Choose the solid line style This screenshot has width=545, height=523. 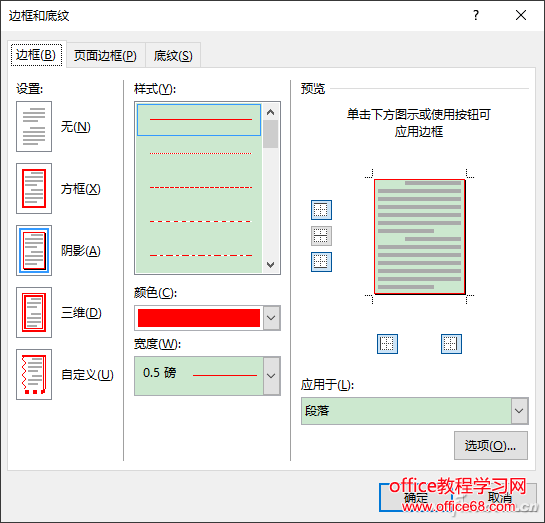(199, 120)
